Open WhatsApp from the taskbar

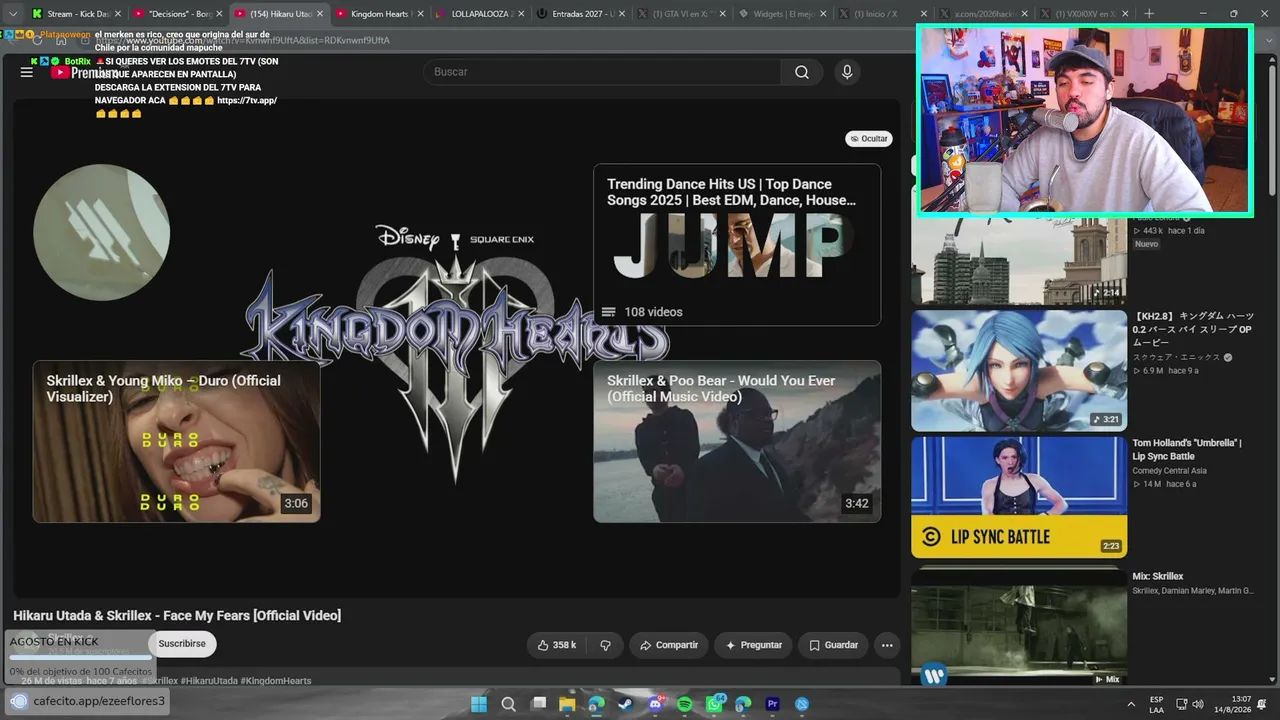coord(714,704)
